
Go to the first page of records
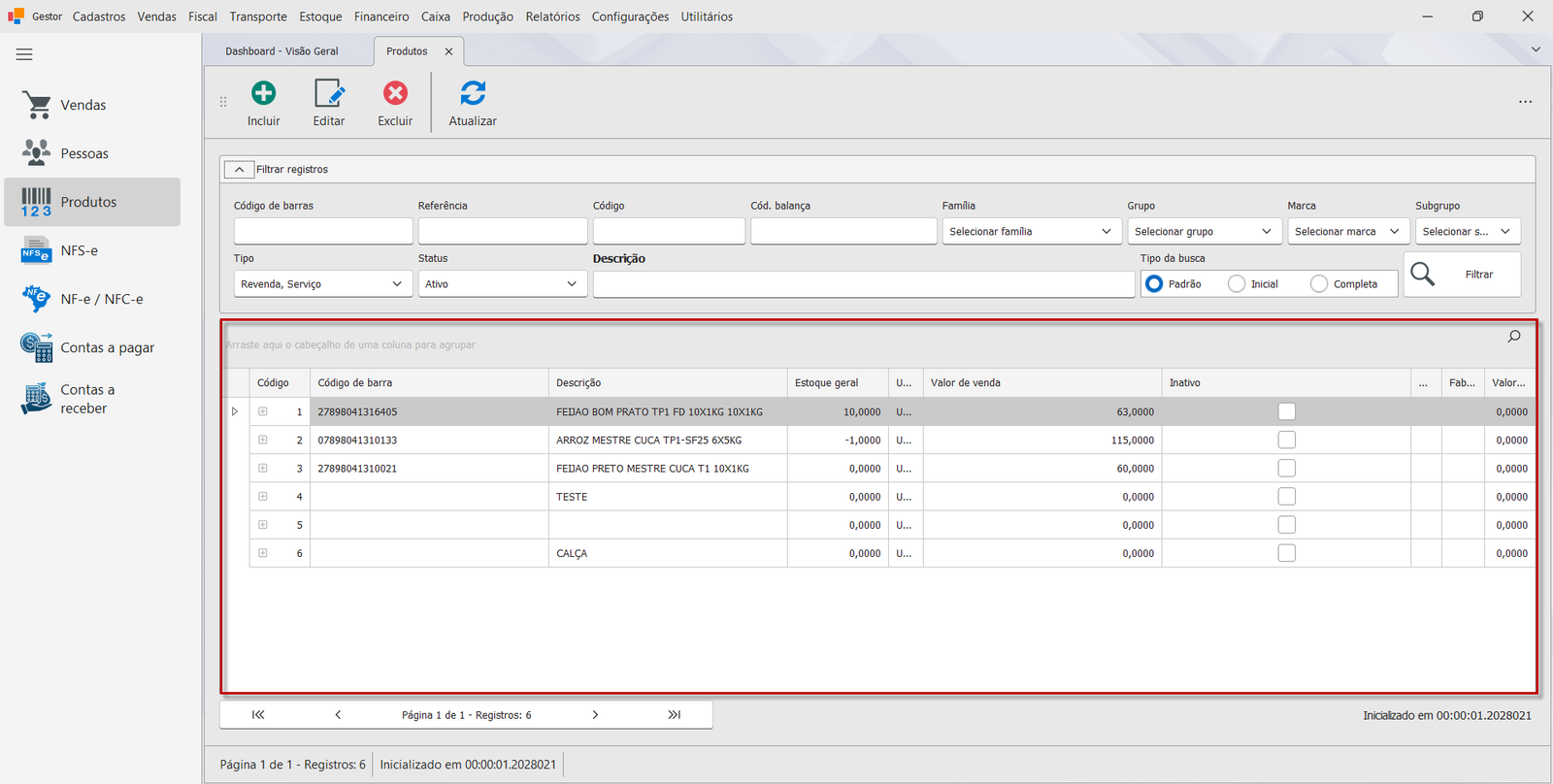coord(258,715)
